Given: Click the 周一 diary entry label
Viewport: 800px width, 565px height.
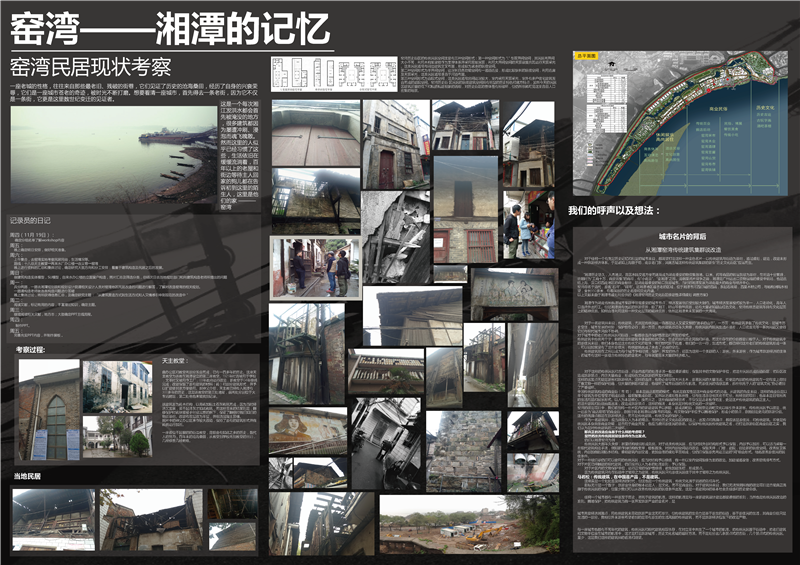Looking at the screenshot, I should (x=15, y=282).
